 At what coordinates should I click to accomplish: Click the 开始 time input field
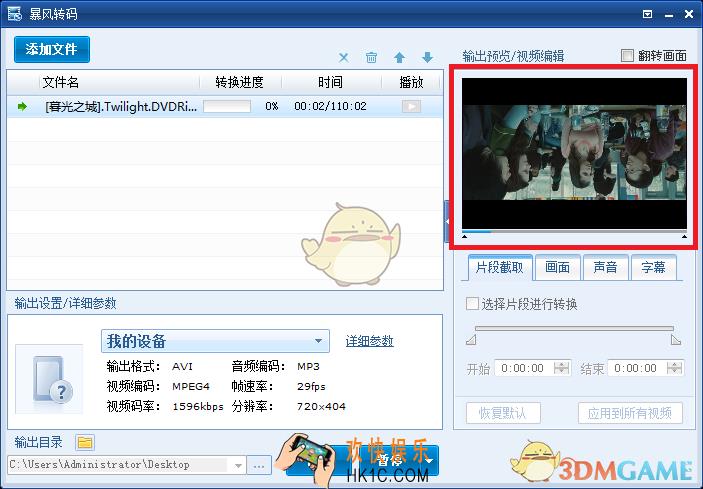(x=524, y=368)
